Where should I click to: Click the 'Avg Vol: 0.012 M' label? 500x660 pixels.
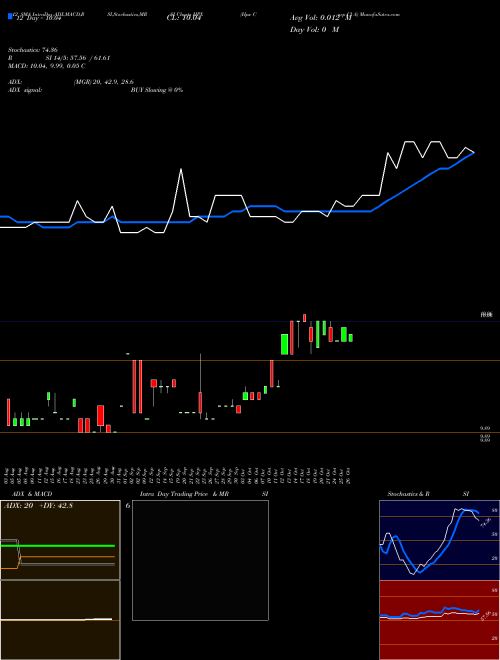pos(320,18)
